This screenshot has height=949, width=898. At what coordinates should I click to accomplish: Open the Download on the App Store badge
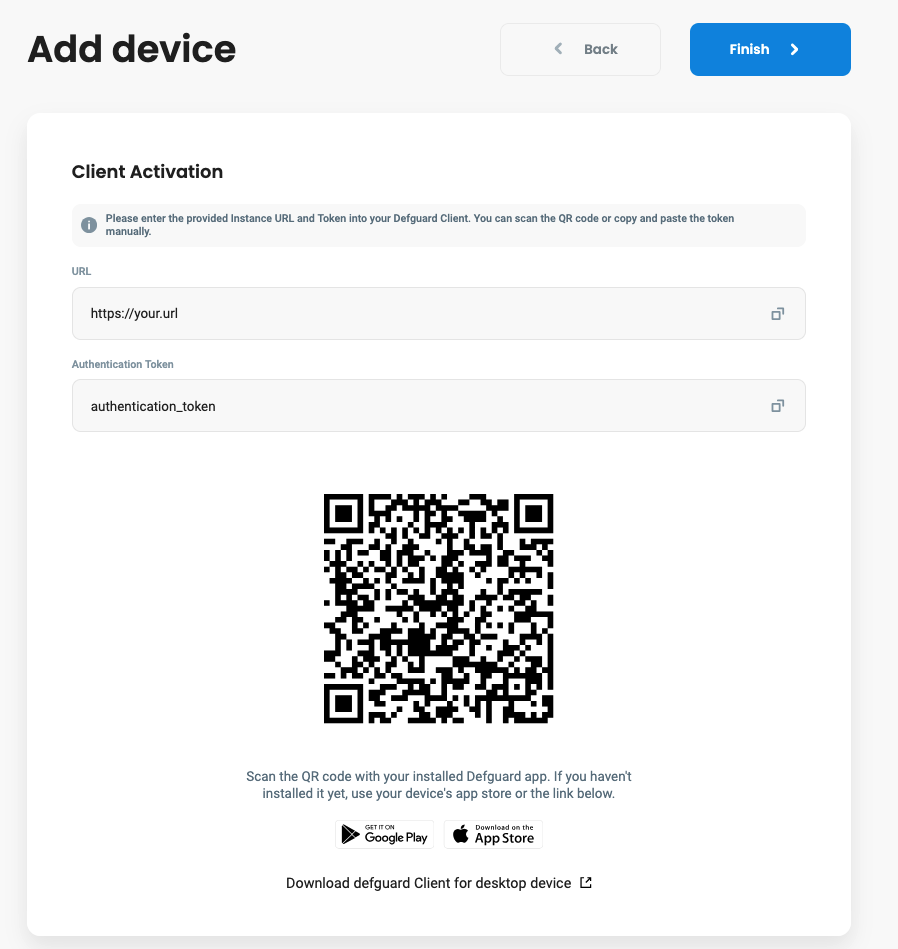(493, 835)
